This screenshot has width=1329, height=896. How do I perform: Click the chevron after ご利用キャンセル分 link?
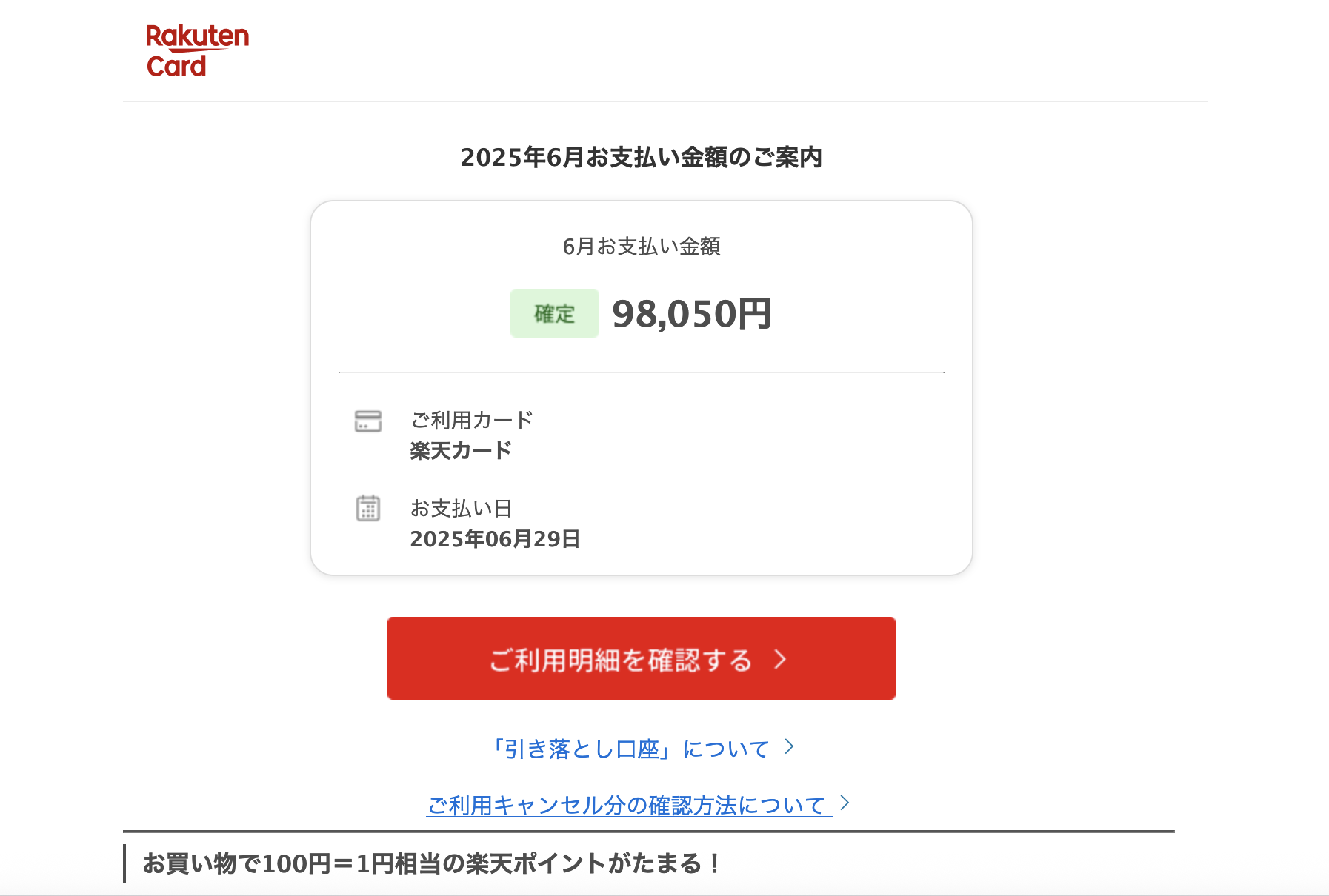tap(845, 803)
